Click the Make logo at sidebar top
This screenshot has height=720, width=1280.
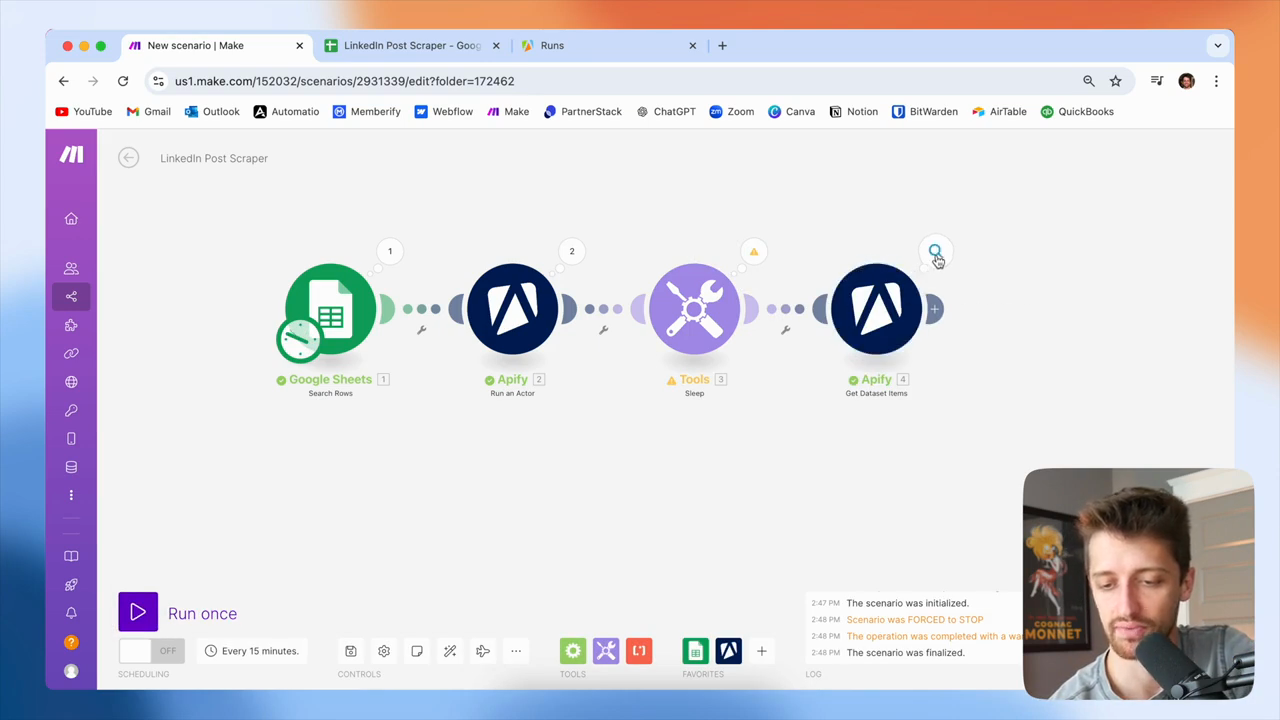(71, 154)
